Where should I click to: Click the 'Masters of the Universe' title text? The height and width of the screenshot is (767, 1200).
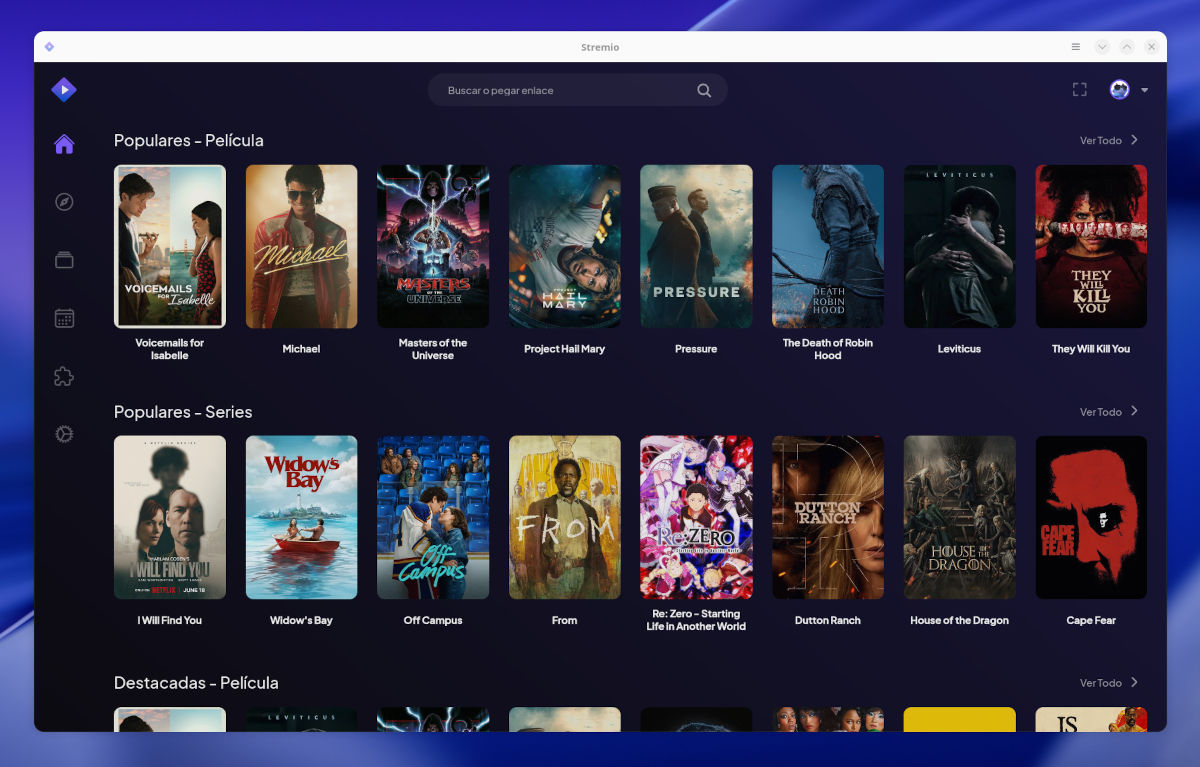(x=433, y=349)
